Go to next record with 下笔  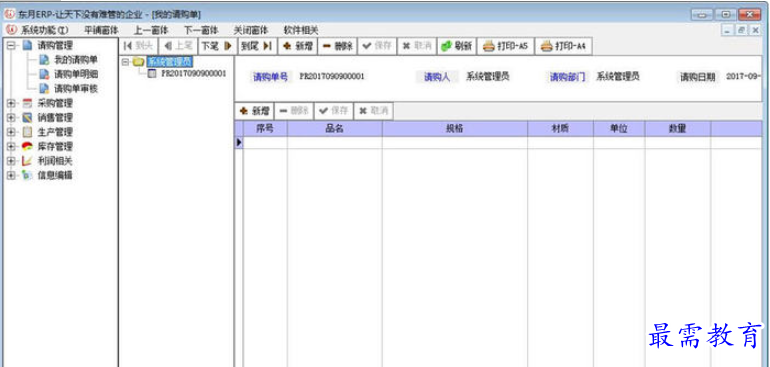(x=217, y=46)
